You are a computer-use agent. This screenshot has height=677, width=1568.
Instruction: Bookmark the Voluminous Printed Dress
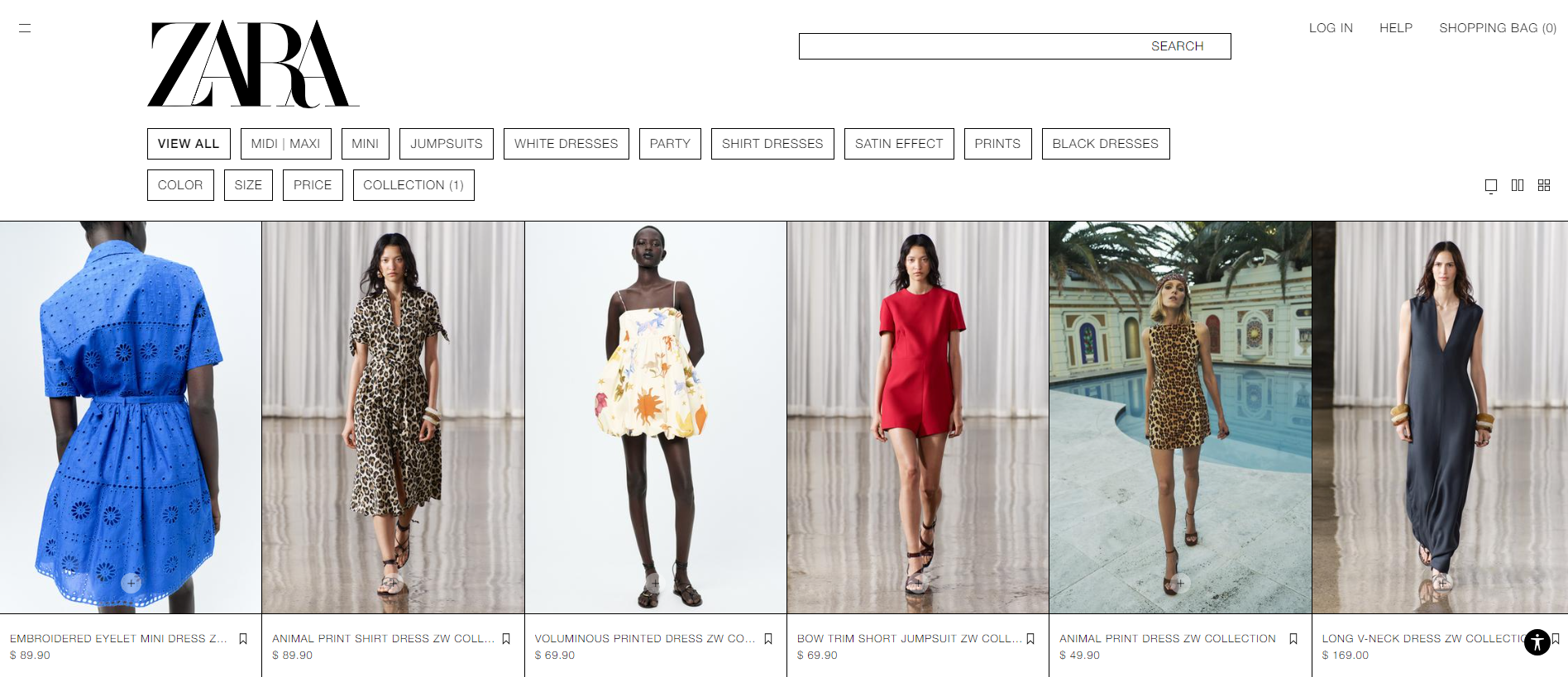[768, 639]
